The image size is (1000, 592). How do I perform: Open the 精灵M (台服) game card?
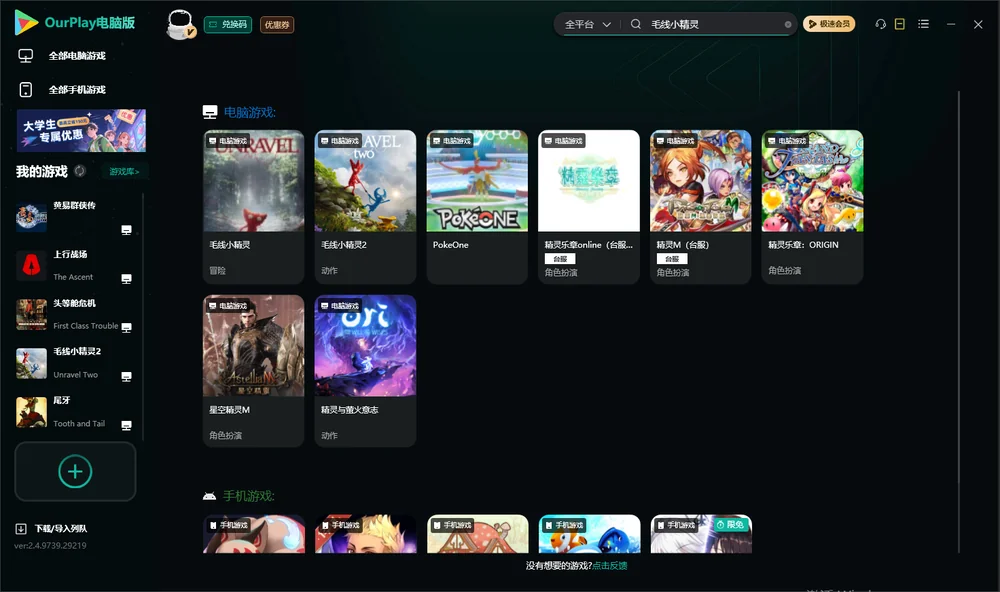point(700,207)
